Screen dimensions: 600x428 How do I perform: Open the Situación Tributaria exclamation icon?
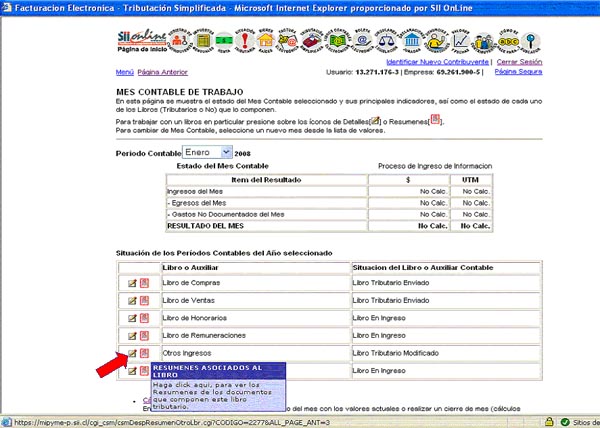pyautogui.click(x=245, y=41)
